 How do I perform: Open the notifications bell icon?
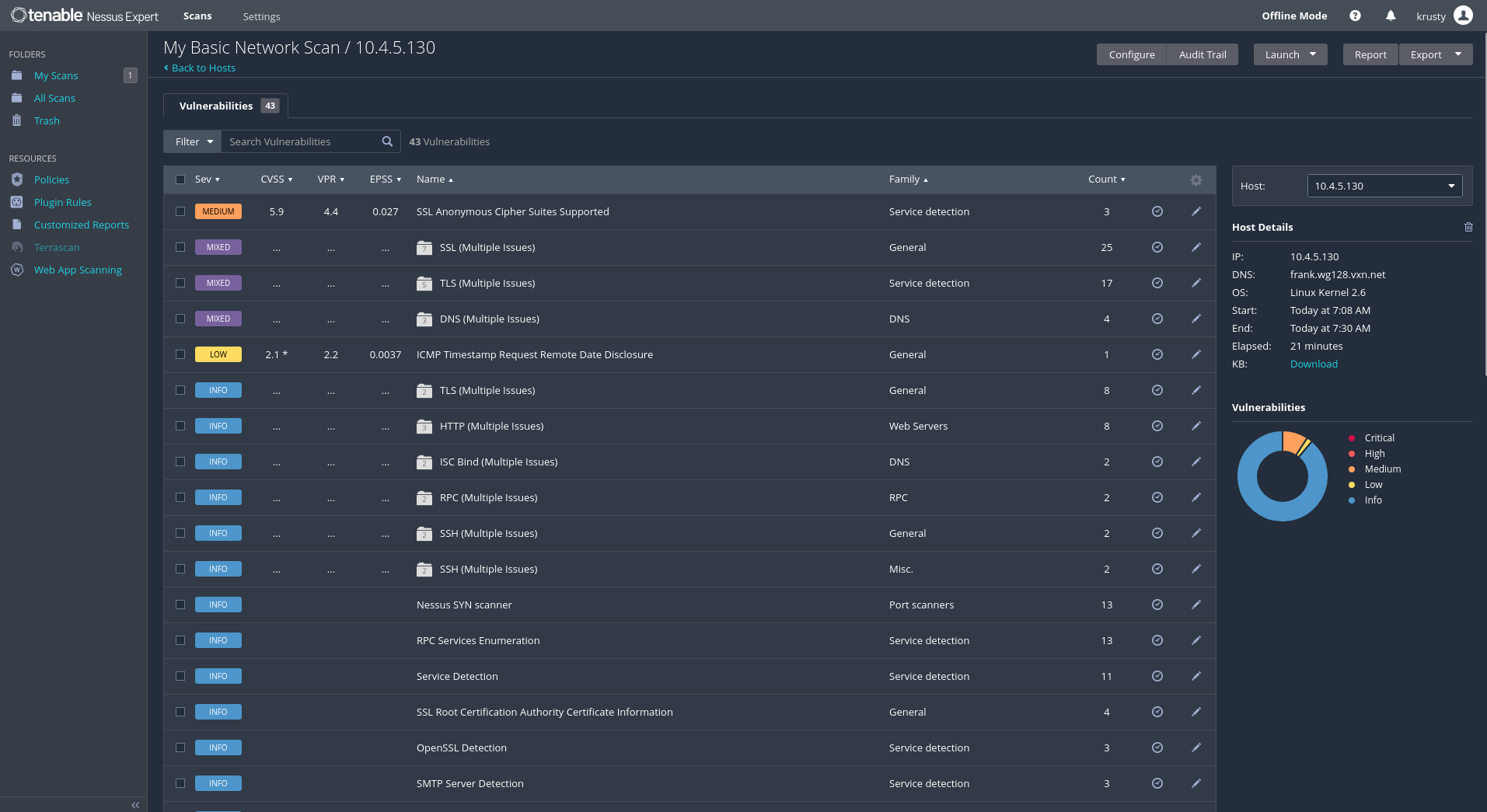(1391, 16)
